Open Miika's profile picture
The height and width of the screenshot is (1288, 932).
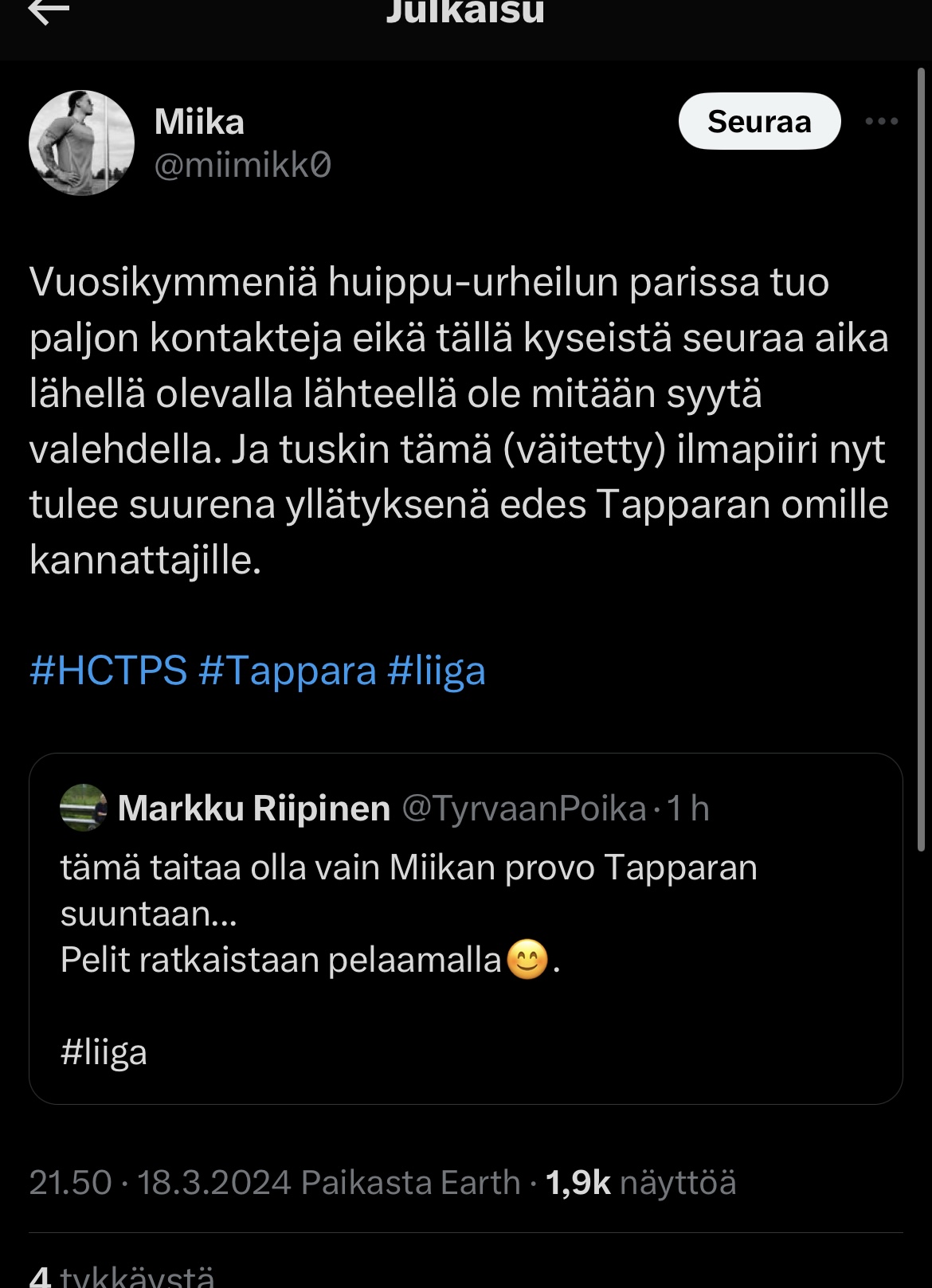(81, 143)
